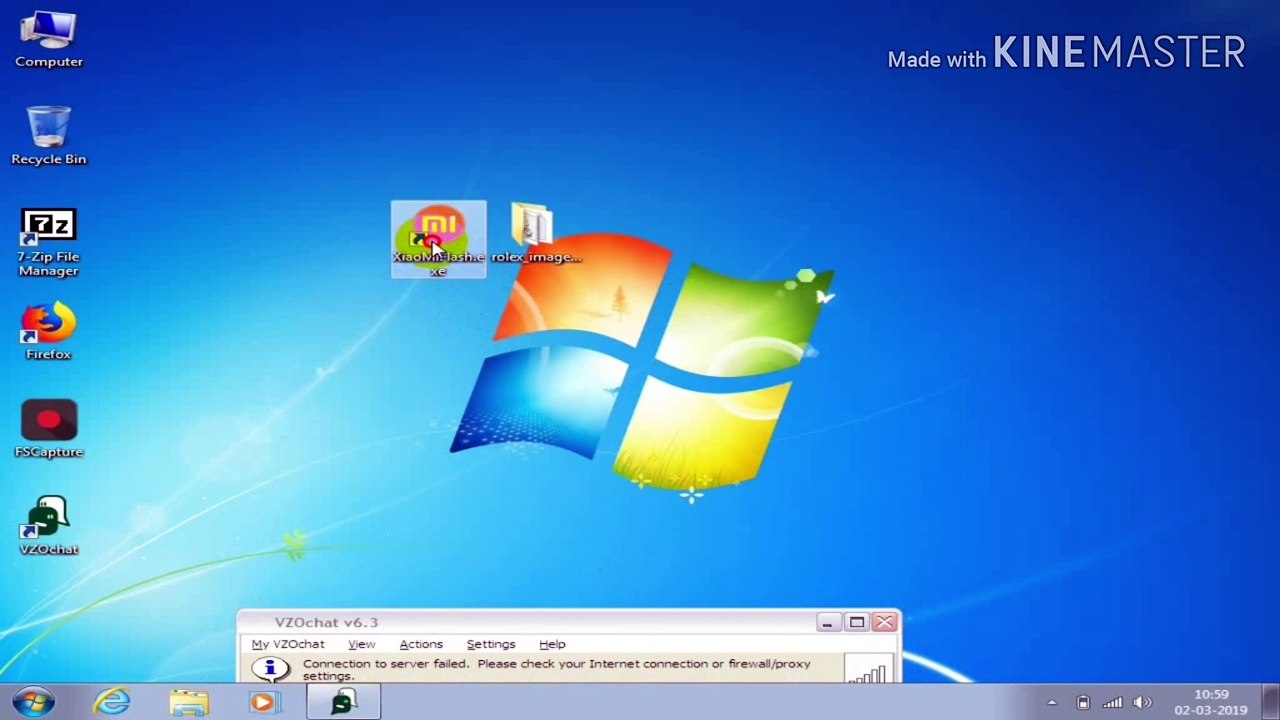
Task: Open Windows Media Player from taskbar
Action: pyautogui.click(x=264, y=702)
